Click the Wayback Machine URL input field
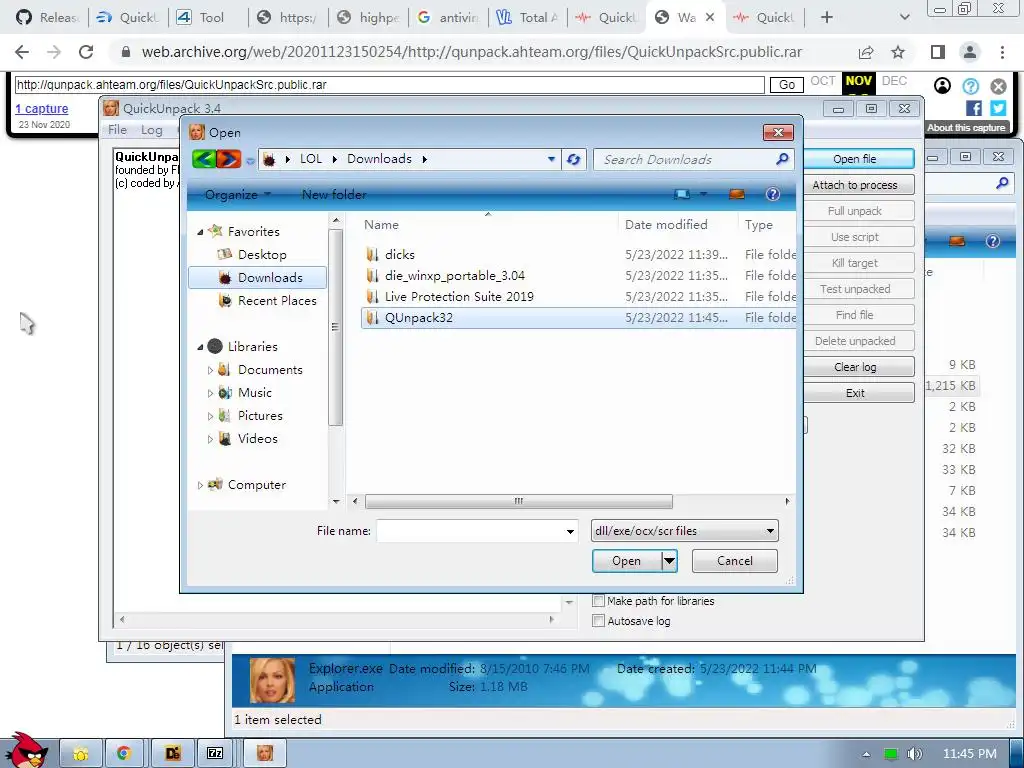 pyautogui.click(x=389, y=85)
